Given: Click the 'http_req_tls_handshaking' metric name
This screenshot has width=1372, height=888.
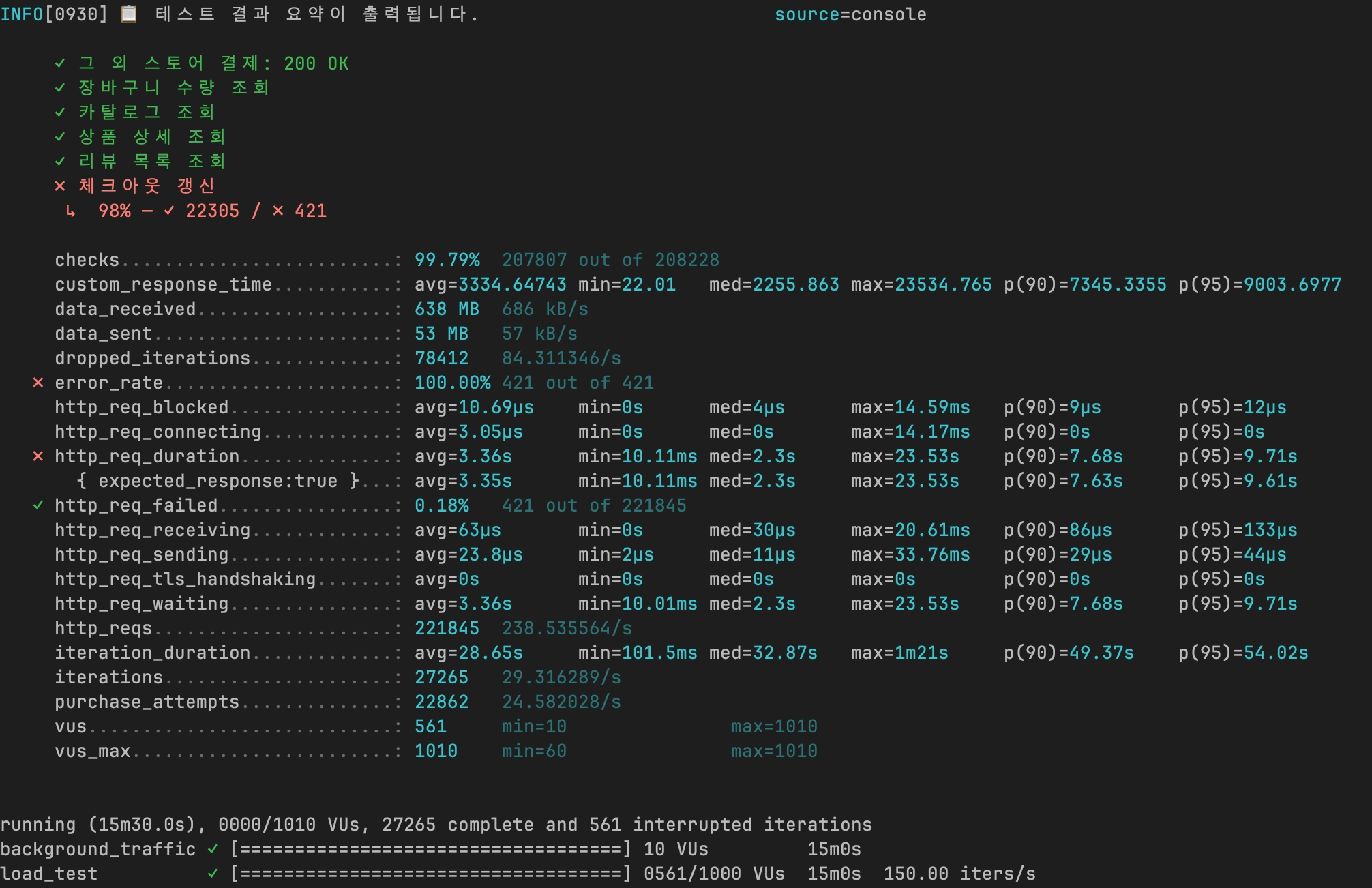Looking at the screenshot, I should [185, 579].
